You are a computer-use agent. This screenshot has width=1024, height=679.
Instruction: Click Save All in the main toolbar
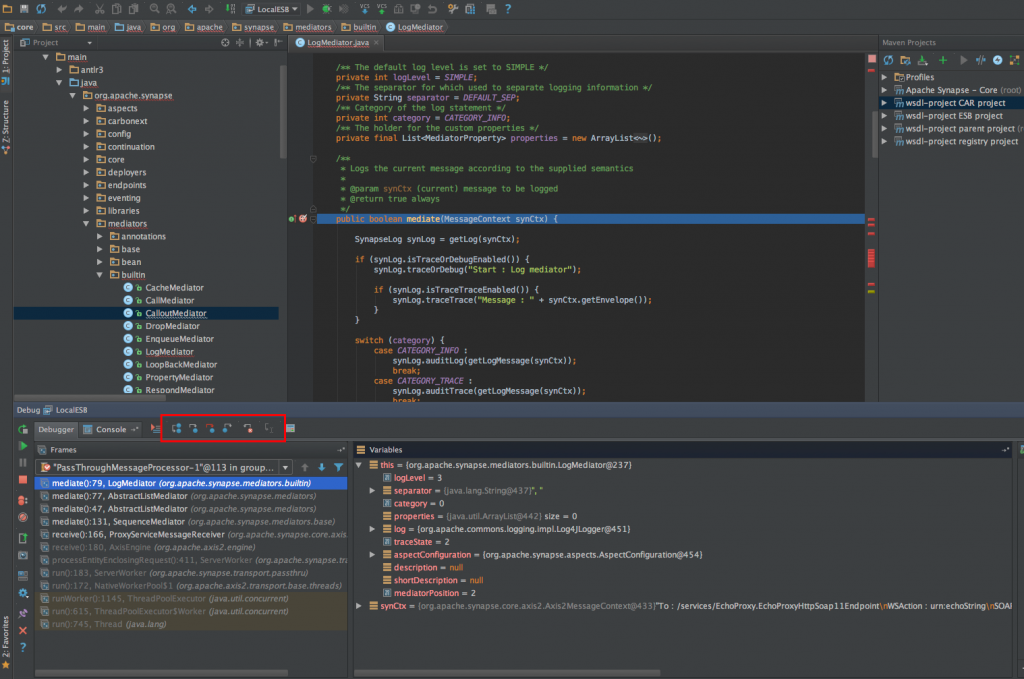[24, 9]
